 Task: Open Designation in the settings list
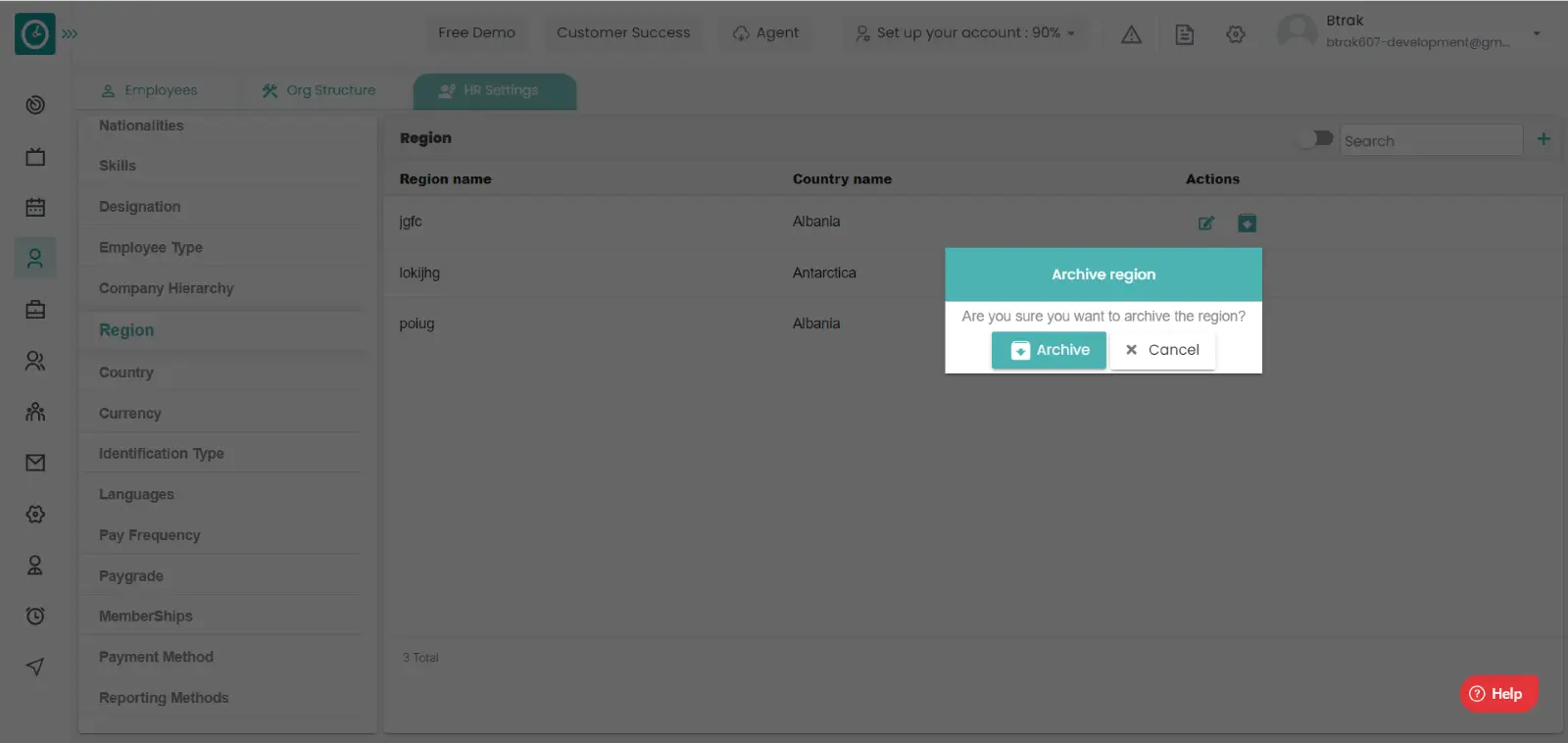click(139, 207)
